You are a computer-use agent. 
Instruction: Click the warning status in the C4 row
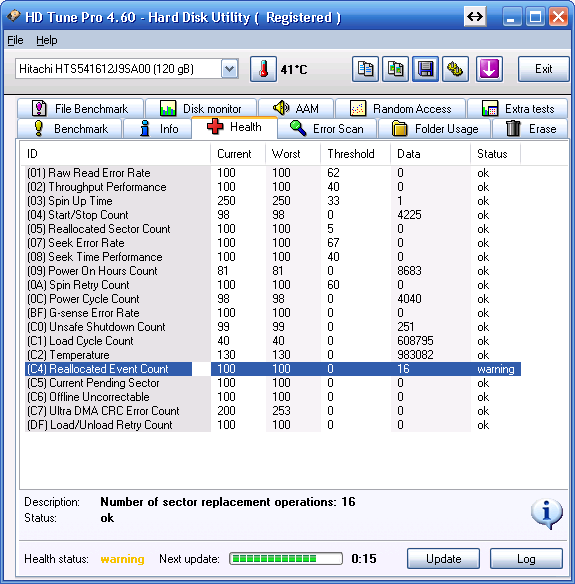(x=496, y=369)
